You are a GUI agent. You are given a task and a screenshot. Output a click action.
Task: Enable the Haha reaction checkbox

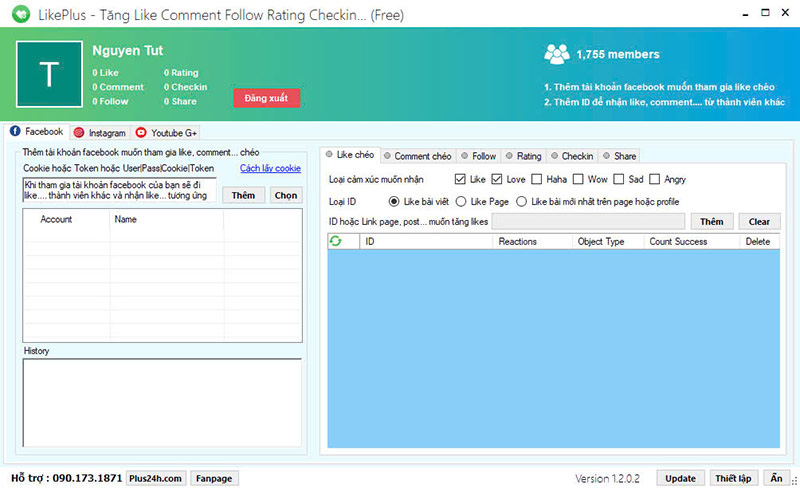pos(537,179)
